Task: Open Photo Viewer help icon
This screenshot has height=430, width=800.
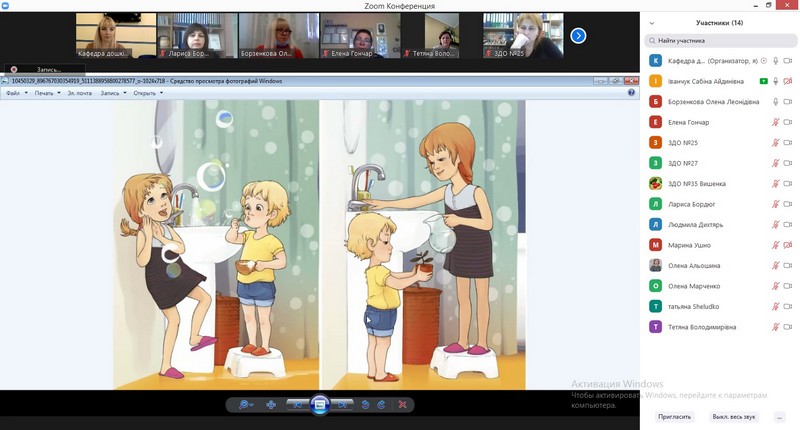Action: (631, 92)
